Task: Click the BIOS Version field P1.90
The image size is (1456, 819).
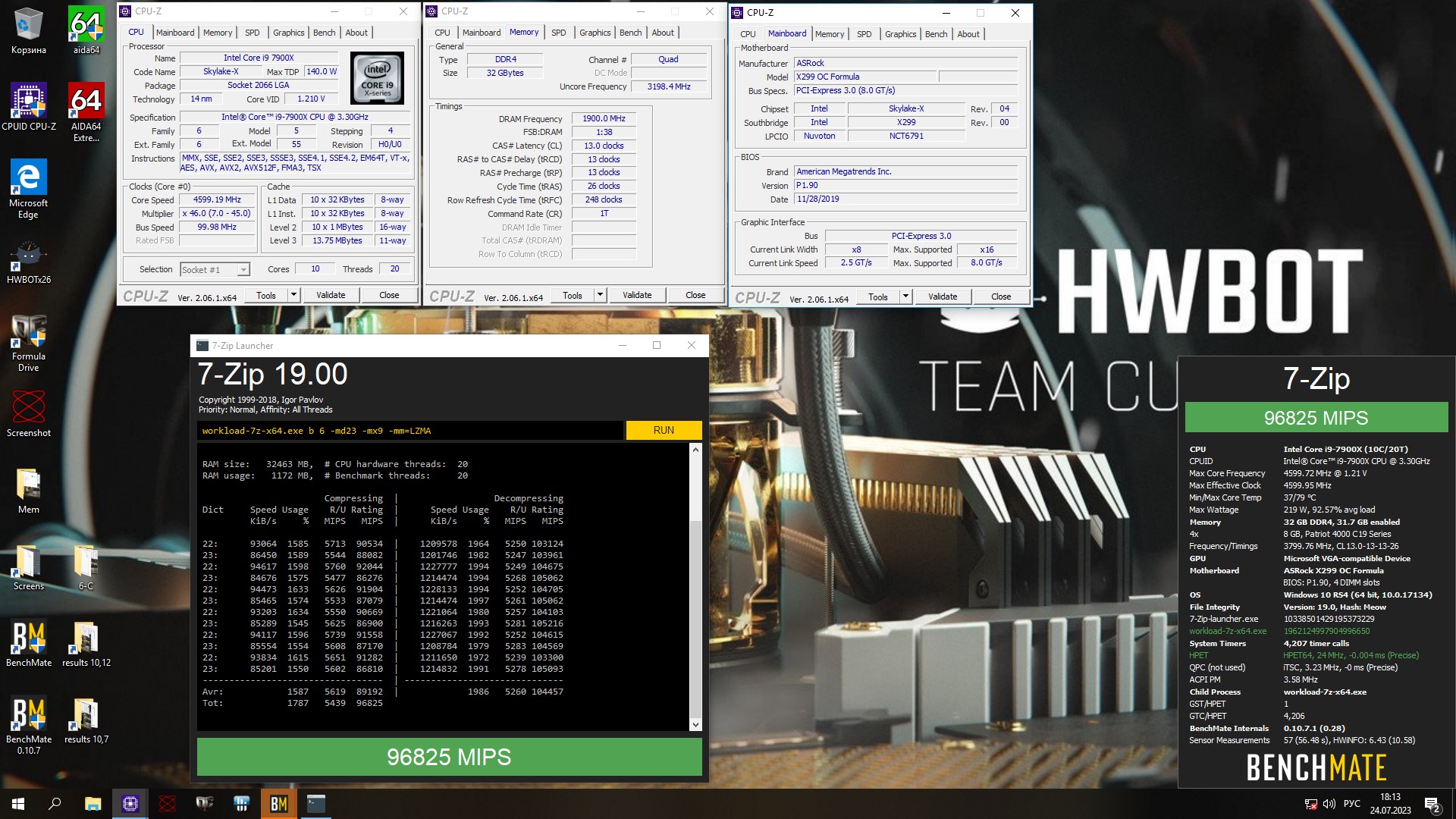Action: coord(905,185)
